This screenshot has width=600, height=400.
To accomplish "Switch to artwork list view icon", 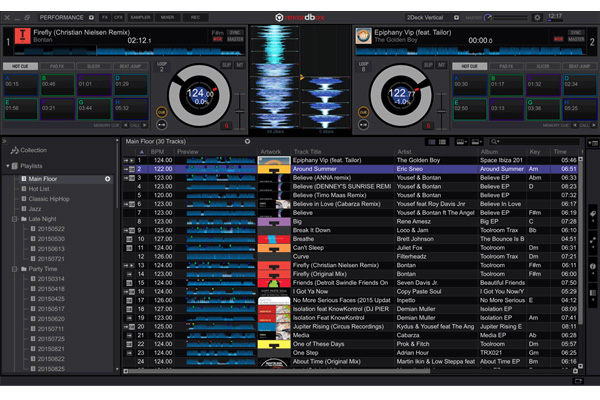I will click(x=432, y=142).
